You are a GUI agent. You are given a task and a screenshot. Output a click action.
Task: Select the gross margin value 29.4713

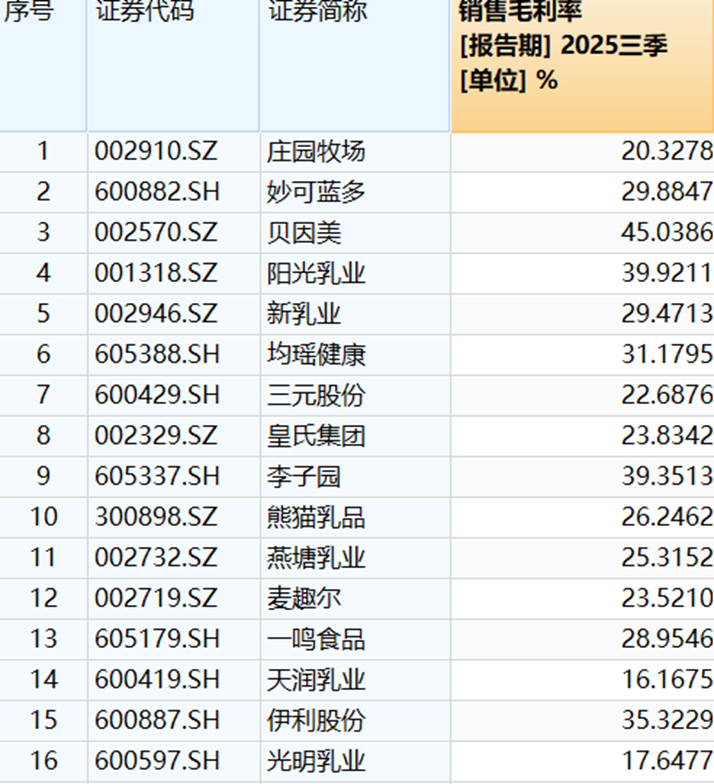(x=668, y=314)
